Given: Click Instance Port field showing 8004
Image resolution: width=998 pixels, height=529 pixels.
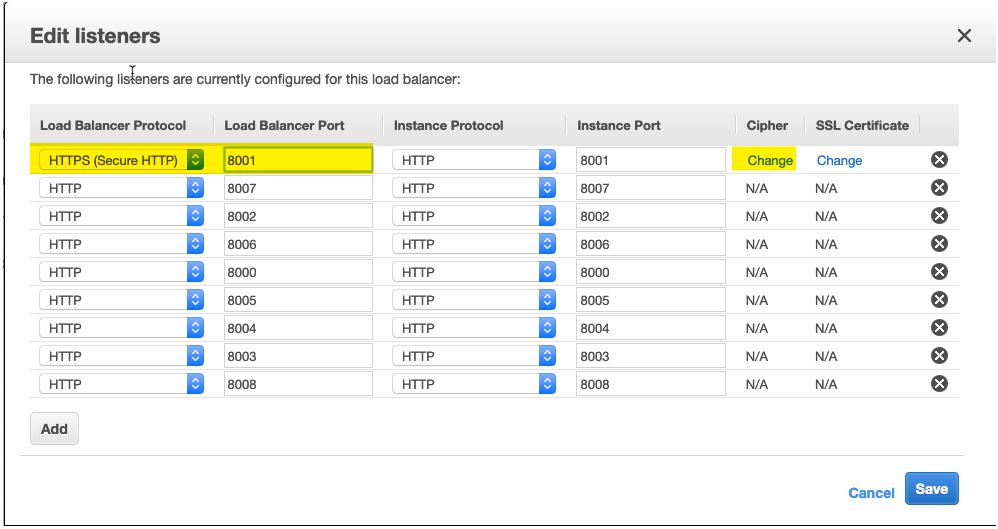Looking at the screenshot, I should click(650, 328).
